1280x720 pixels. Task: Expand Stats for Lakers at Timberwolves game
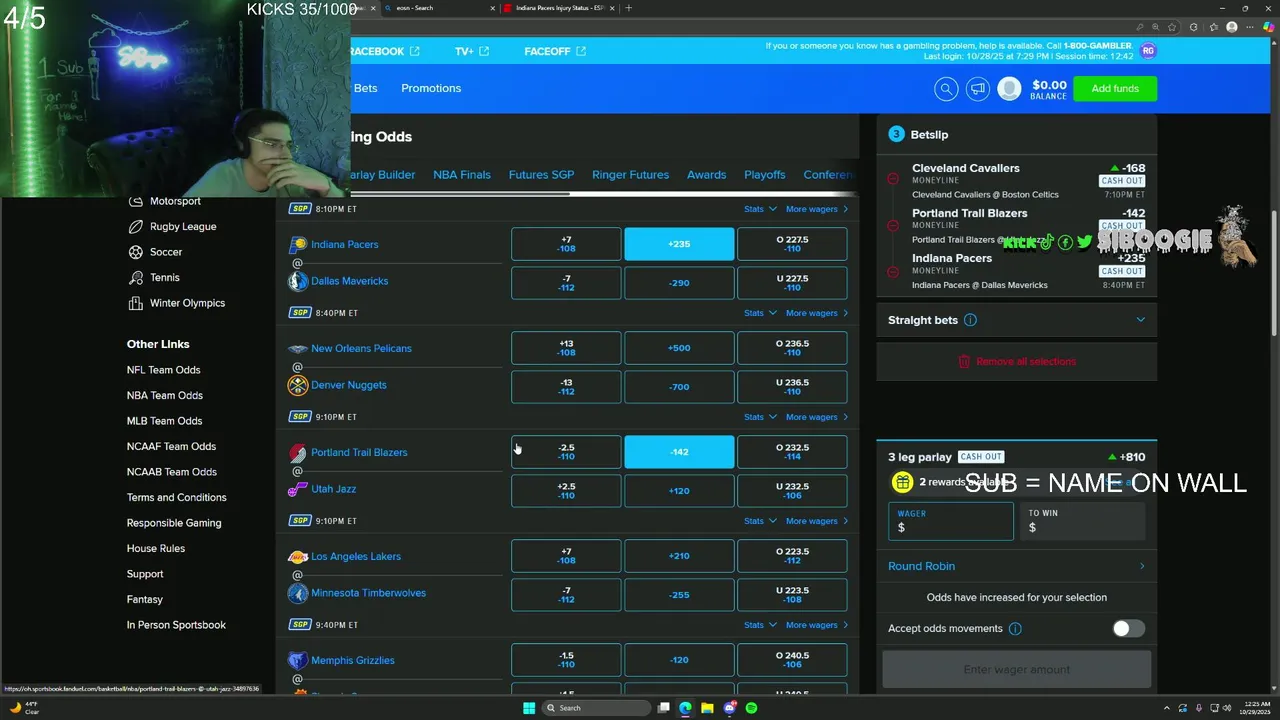[x=760, y=625]
